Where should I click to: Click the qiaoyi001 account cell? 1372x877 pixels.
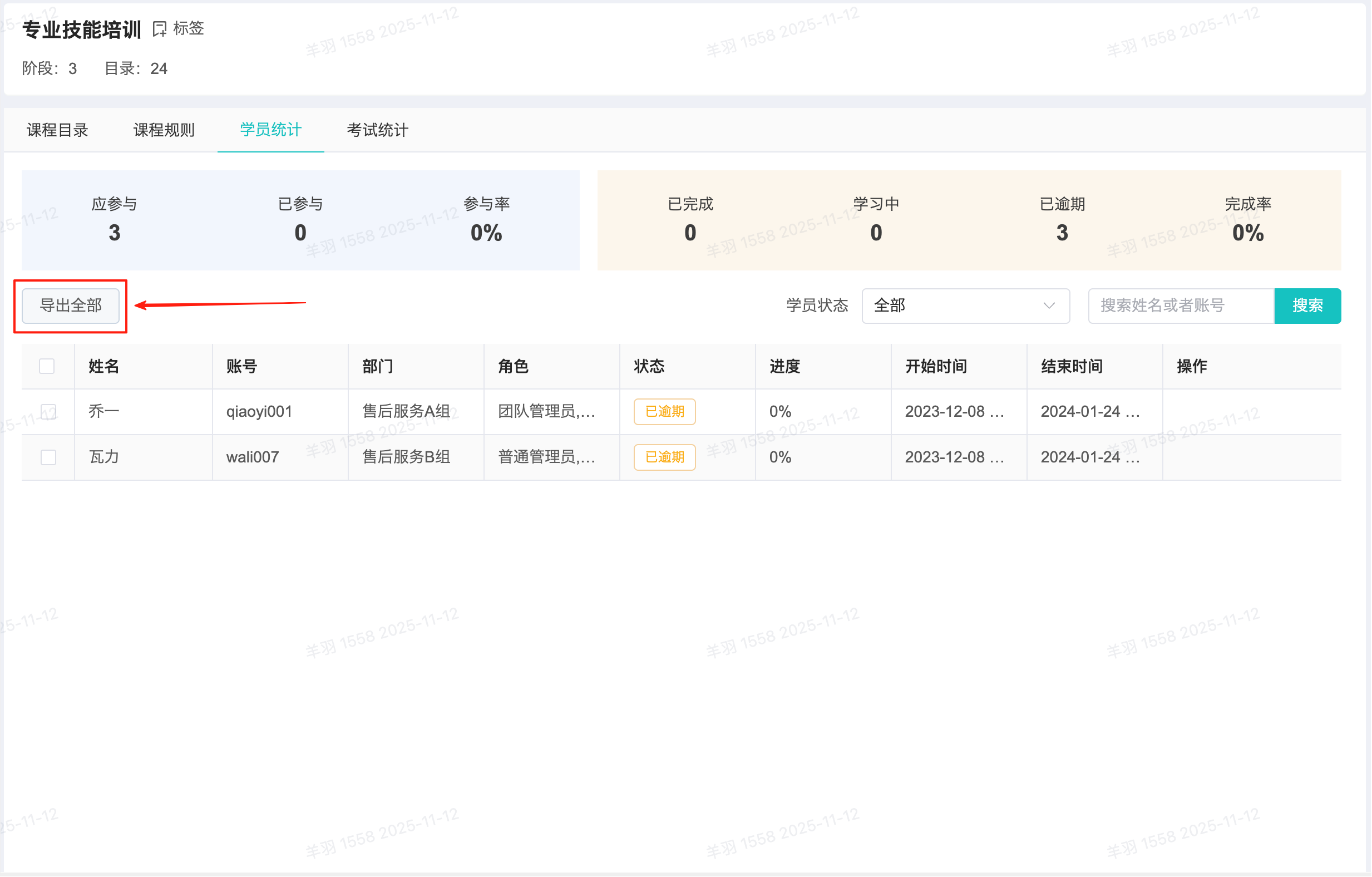pos(259,411)
